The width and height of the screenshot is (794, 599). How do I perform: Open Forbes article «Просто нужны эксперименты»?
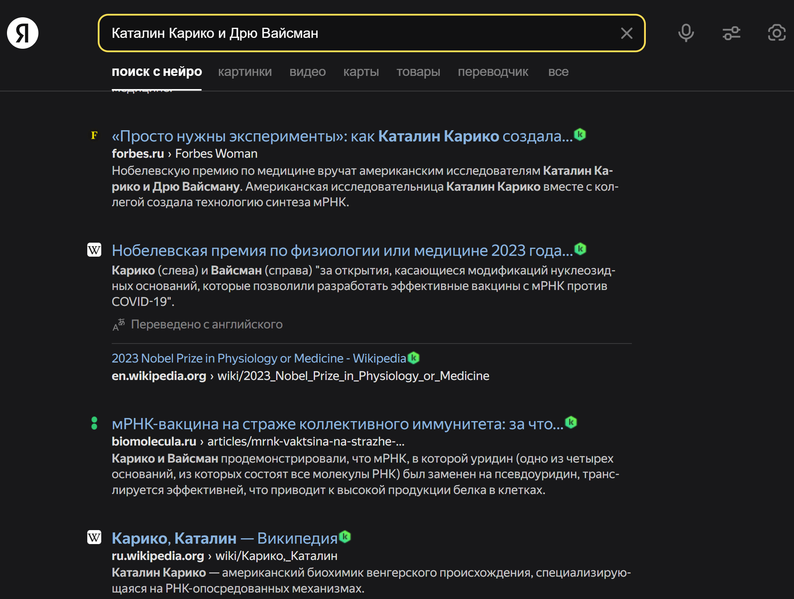click(x=342, y=136)
